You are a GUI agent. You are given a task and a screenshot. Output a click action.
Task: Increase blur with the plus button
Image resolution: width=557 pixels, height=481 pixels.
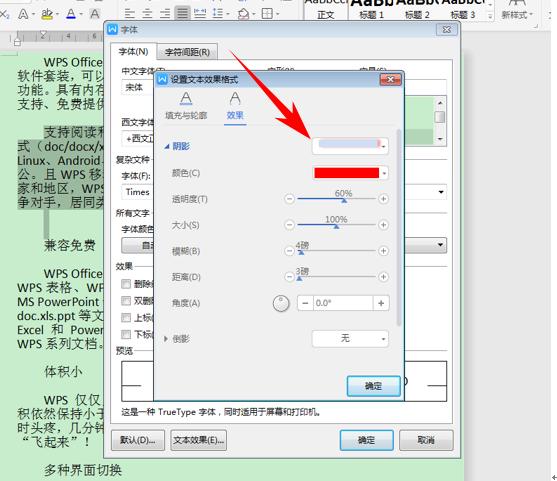click(x=383, y=251)
